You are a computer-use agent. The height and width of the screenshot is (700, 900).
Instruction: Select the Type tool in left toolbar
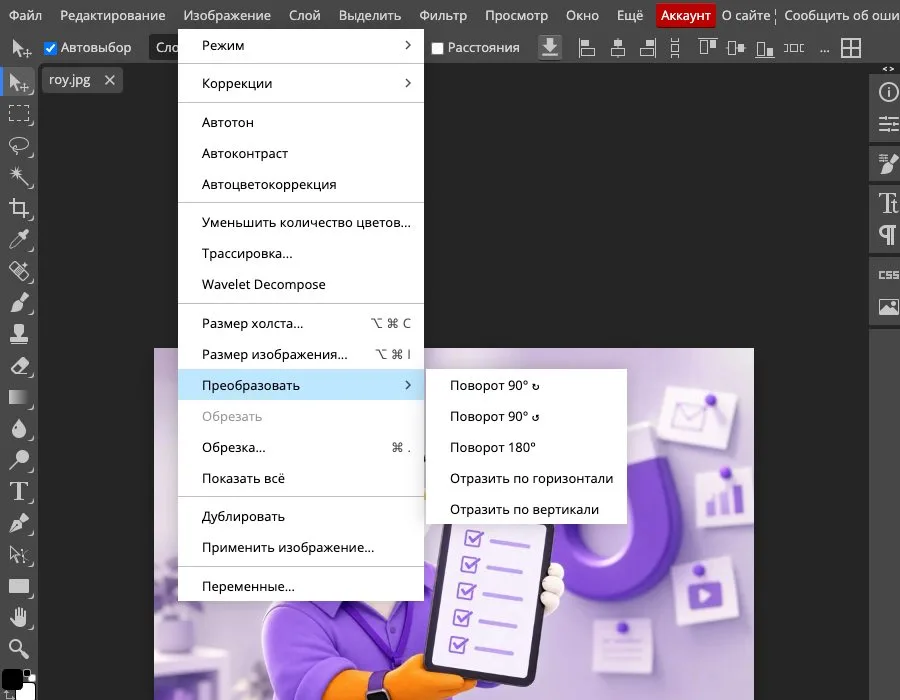click(x=19, y=491)
